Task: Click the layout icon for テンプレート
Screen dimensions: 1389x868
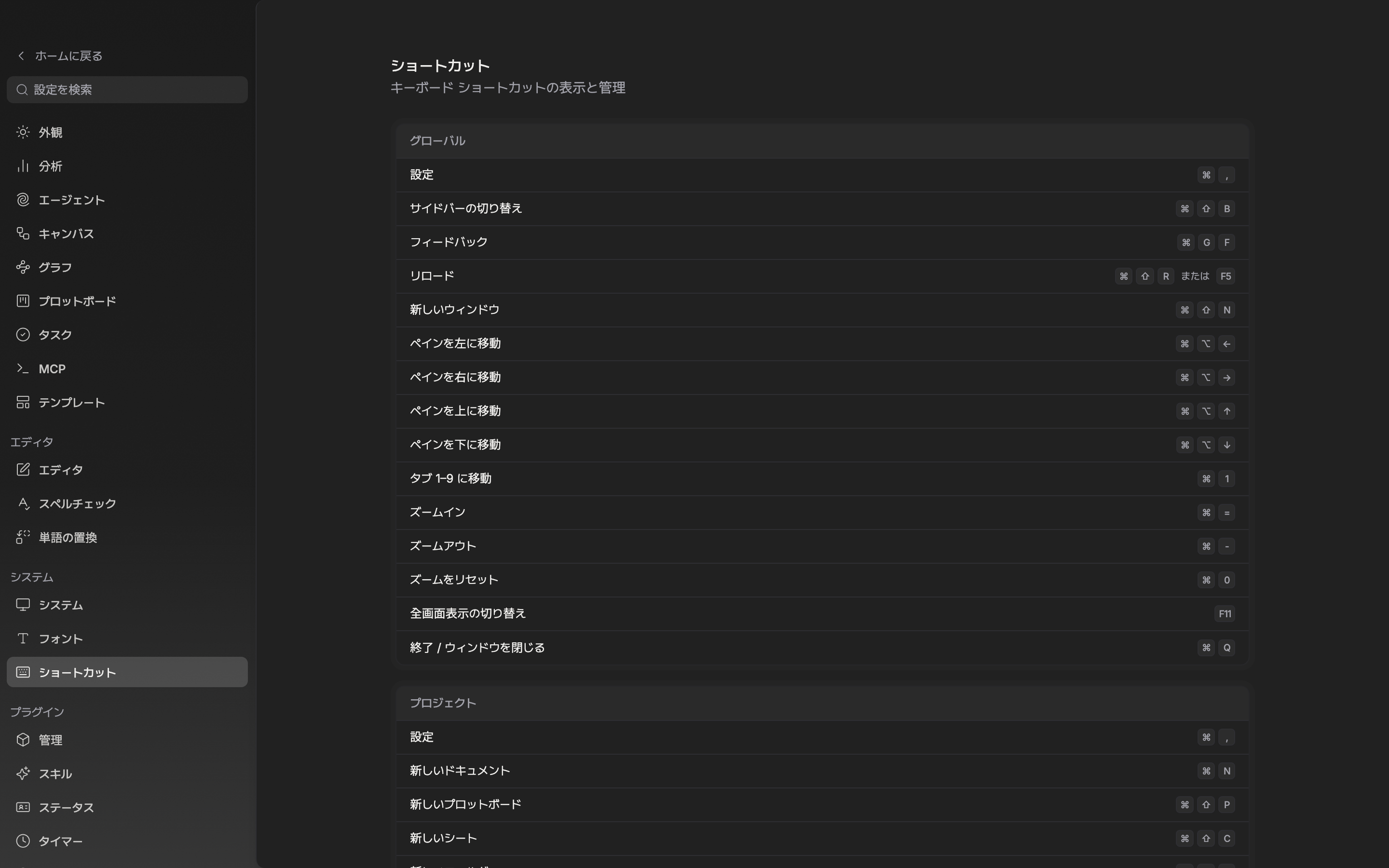Action: tap(23, 403)
